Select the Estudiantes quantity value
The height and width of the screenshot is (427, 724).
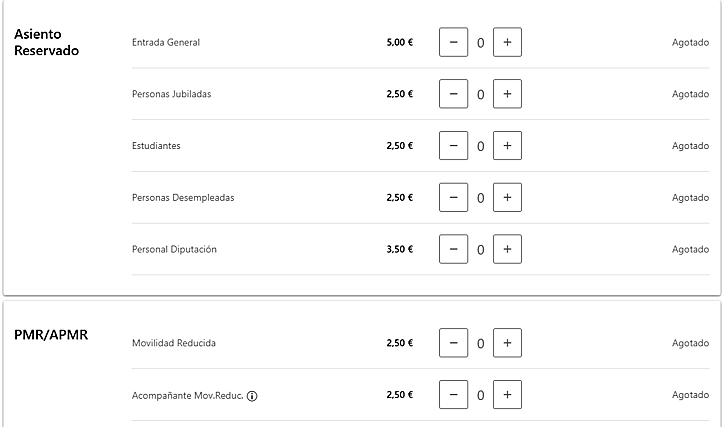click(480, 146)
